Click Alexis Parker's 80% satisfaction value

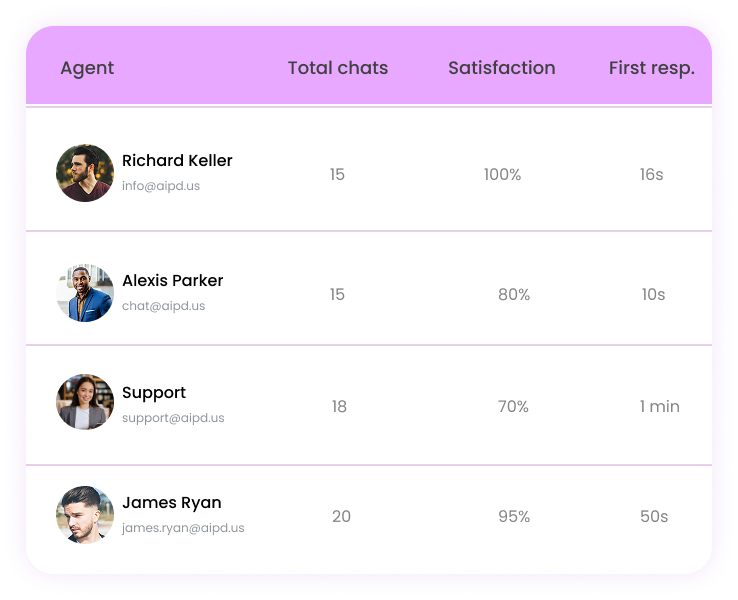click(514, 294)
